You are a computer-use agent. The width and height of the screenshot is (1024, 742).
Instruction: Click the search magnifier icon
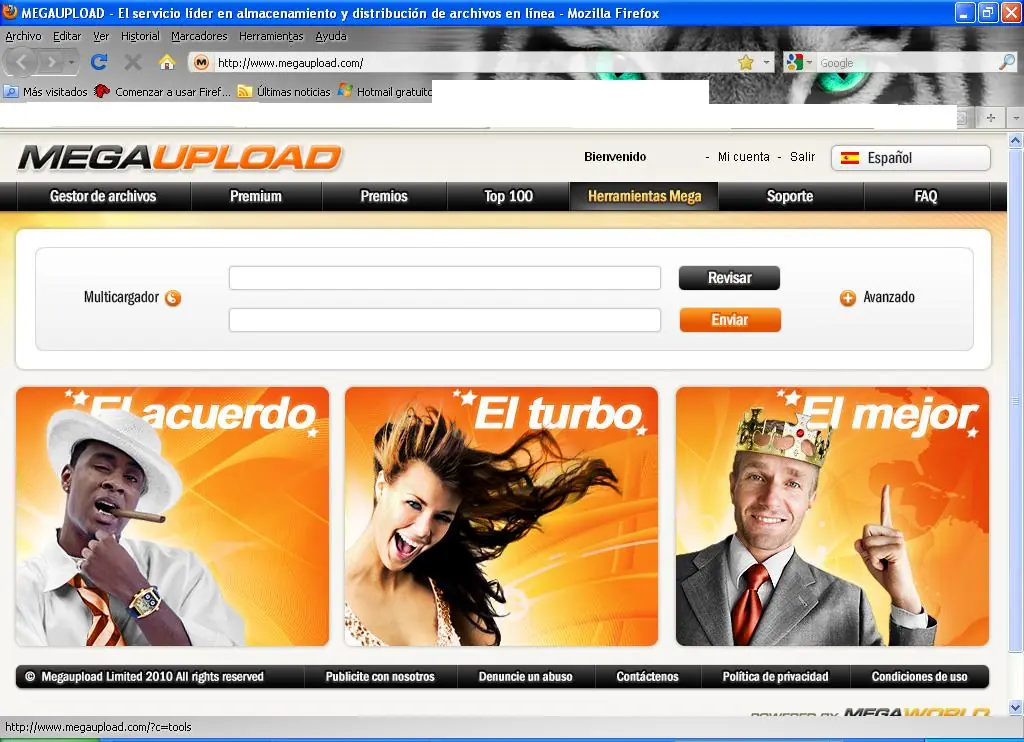[1007, 62]
